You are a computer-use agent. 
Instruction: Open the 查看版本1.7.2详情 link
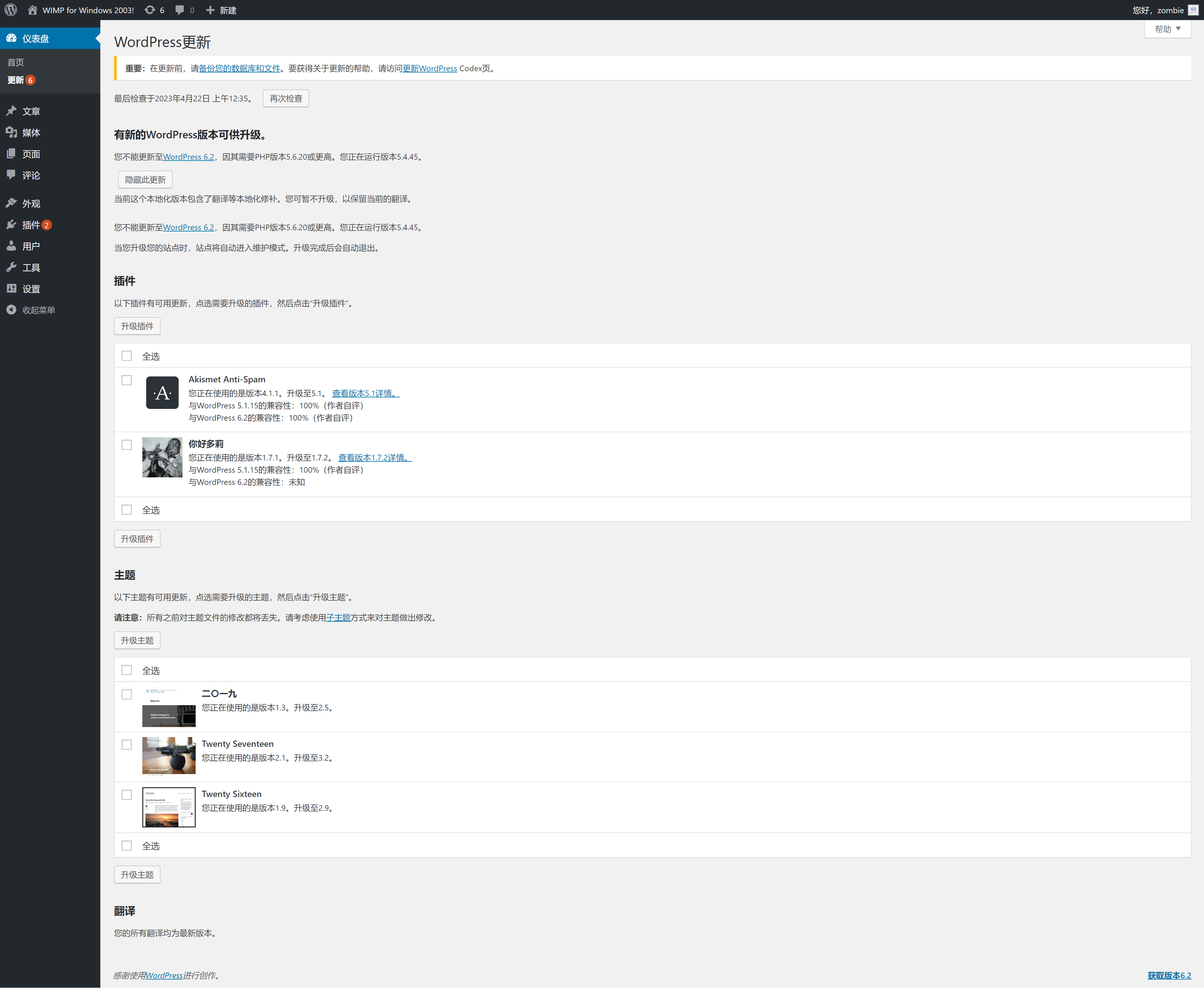click(x=375, y=458)
